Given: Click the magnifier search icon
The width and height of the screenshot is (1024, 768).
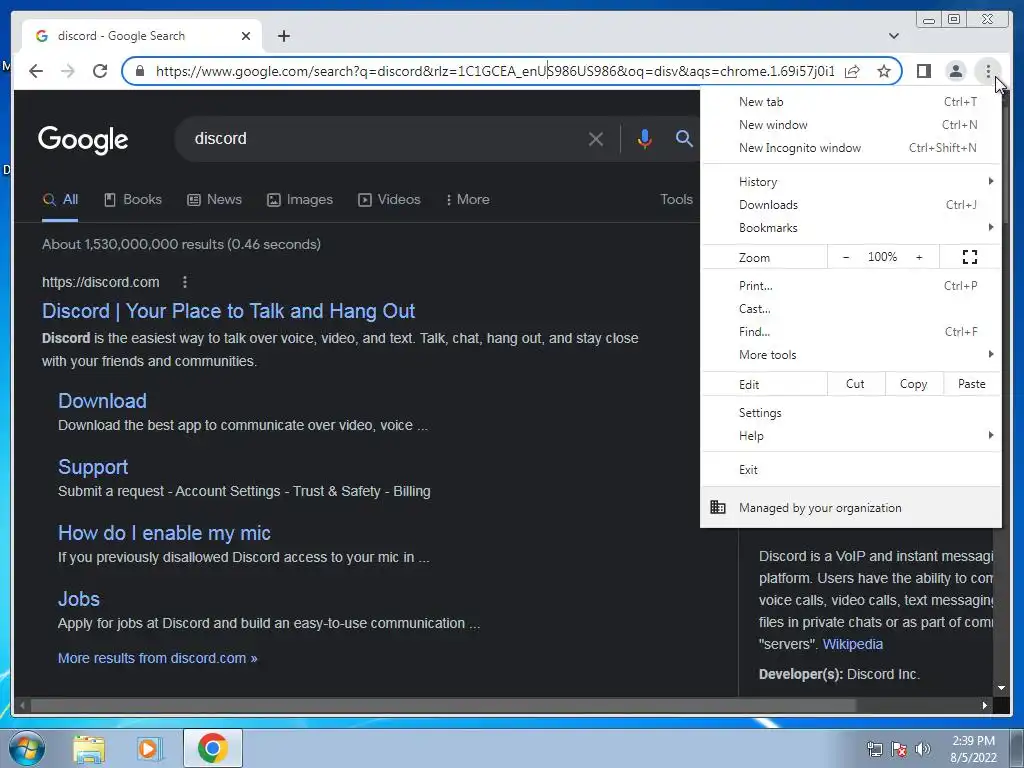Looking at the screenshot, I should coord(684,138).
